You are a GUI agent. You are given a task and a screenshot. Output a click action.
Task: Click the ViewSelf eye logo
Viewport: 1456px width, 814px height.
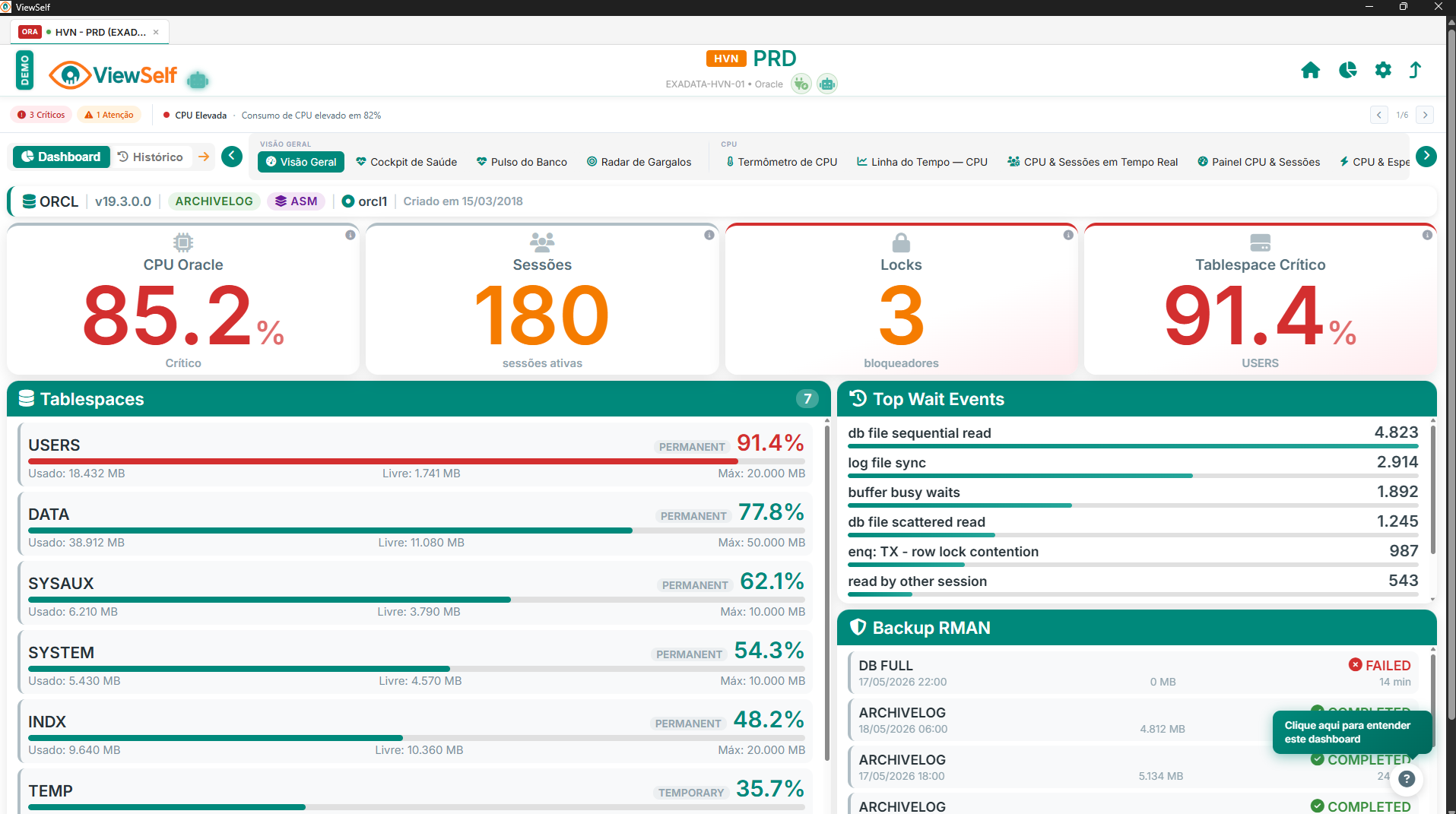70,74
